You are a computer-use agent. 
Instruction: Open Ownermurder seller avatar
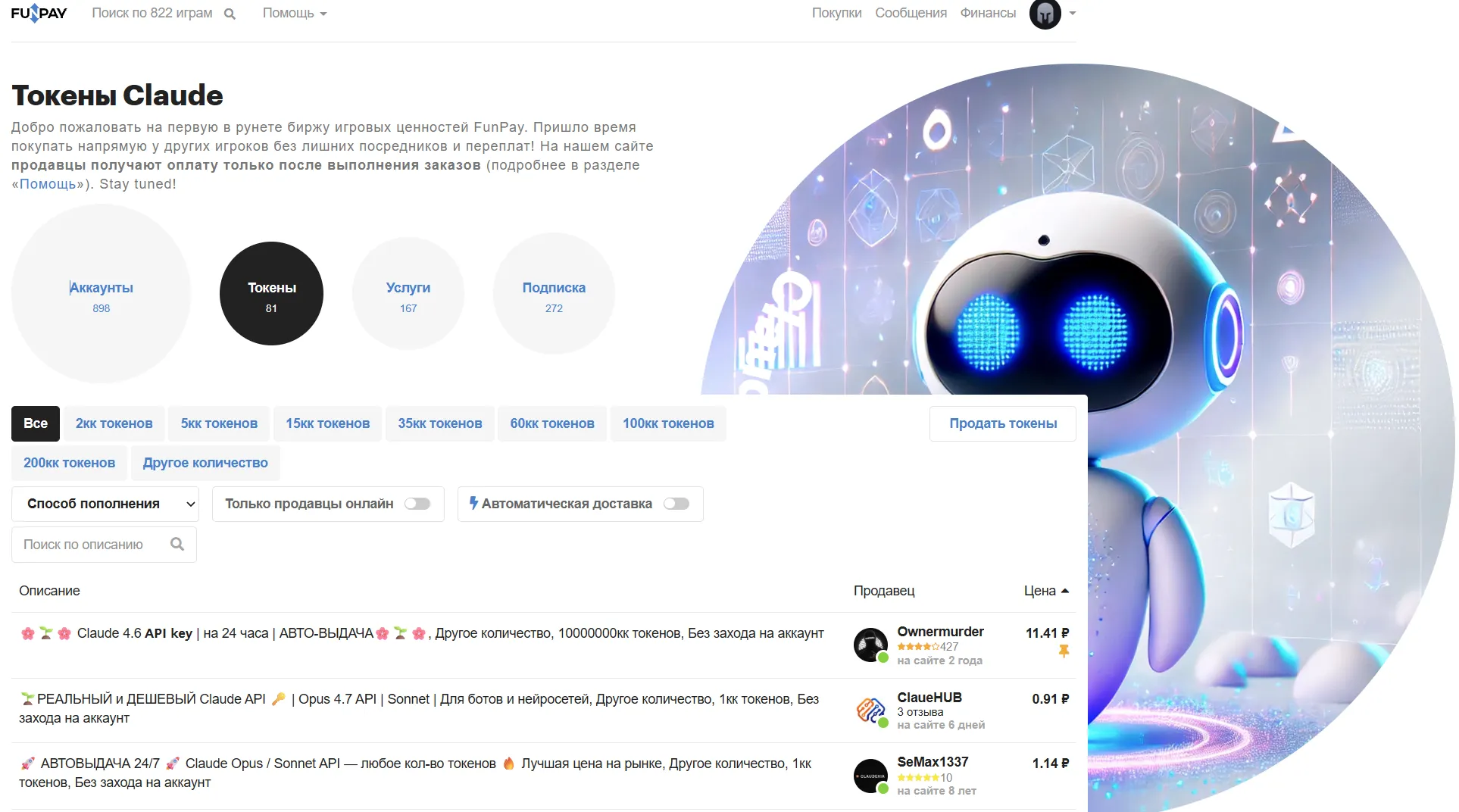pos(870,645)
